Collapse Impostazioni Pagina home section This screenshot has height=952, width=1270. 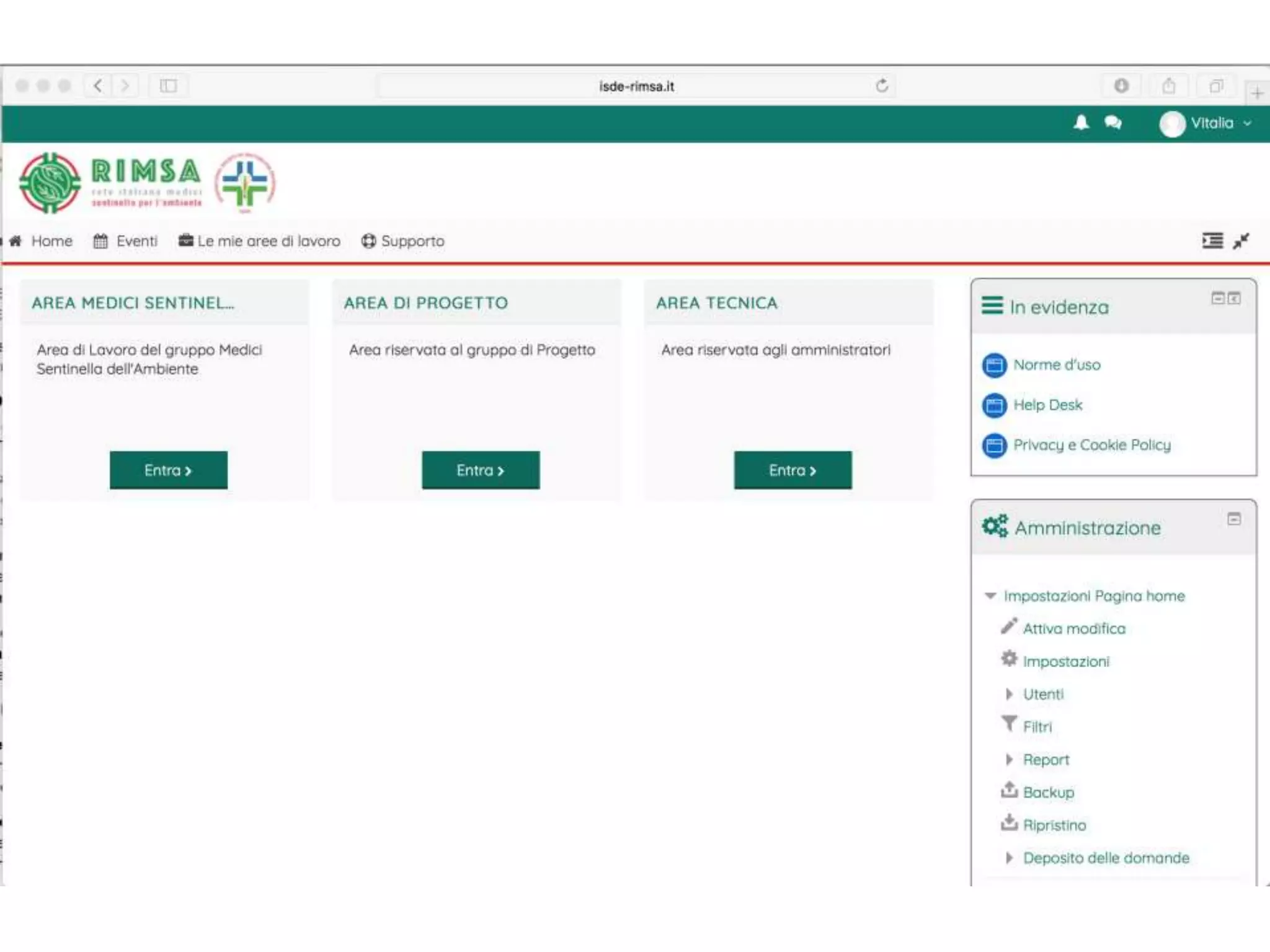point(990,596)
